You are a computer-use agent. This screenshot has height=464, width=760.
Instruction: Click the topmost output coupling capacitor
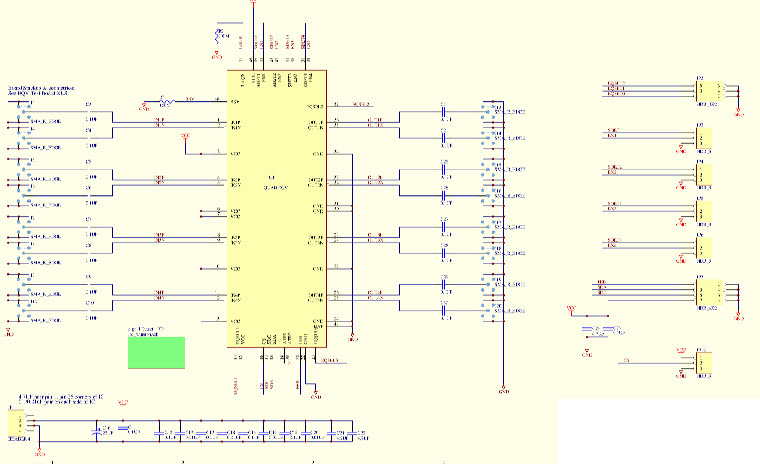pos(443,109)
